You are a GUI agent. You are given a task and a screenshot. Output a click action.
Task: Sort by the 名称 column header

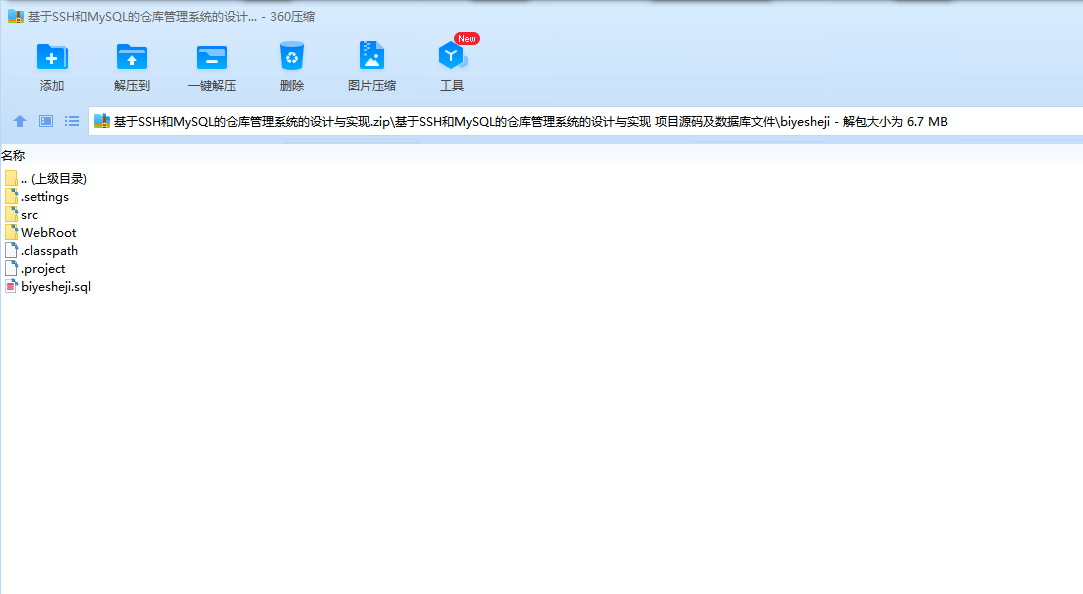pos(13,156)
